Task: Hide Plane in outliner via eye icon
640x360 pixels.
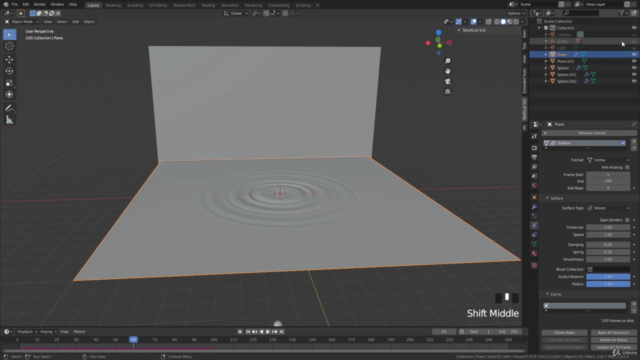Action: click(x=634, y=54)
